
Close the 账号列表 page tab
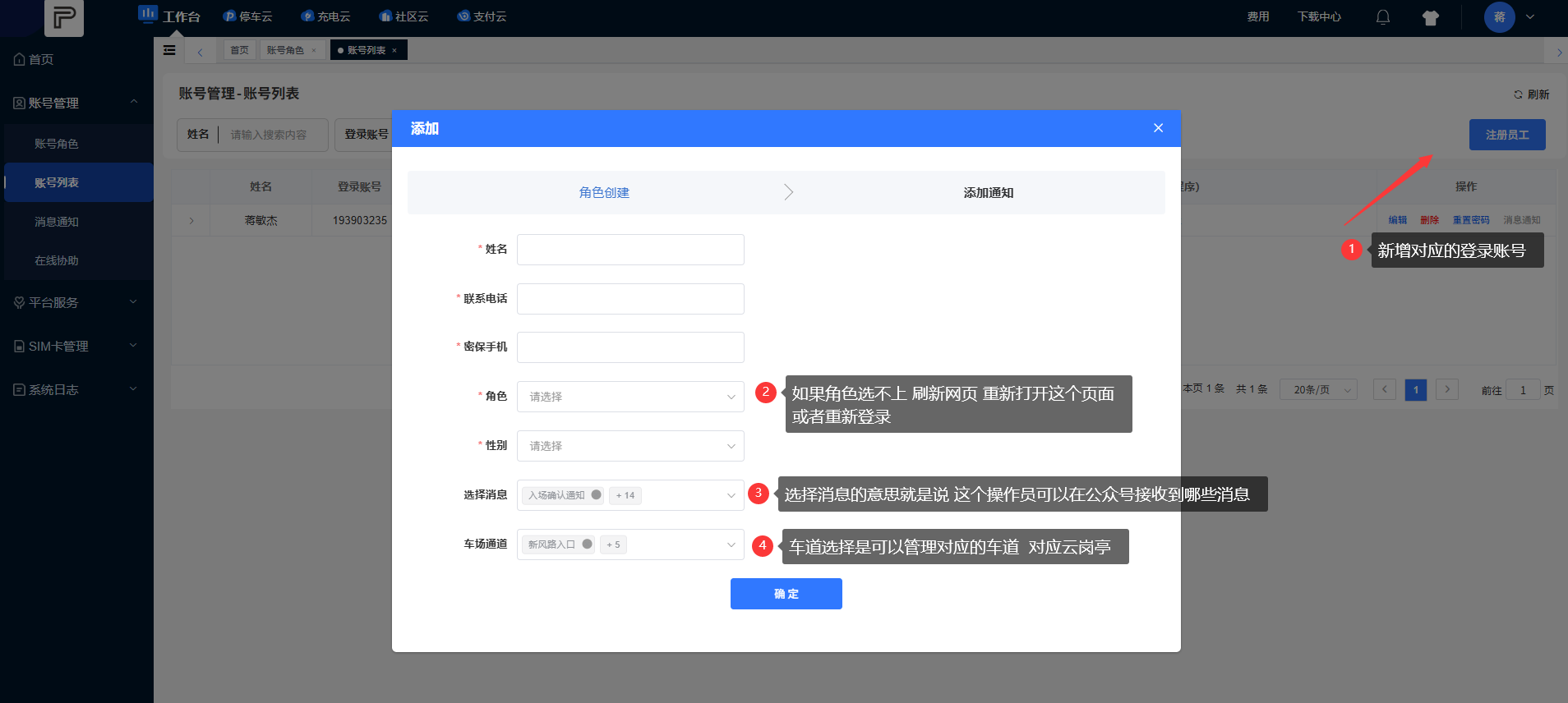[x=394, y=50]
